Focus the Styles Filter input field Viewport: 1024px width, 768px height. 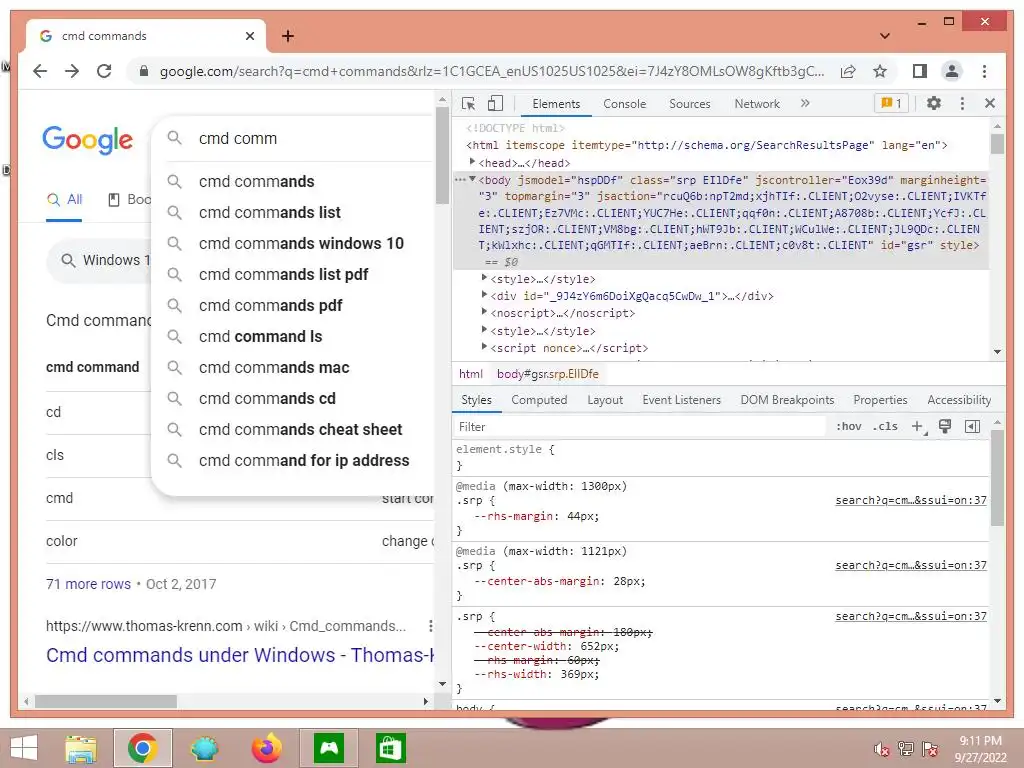click(640, 426)
